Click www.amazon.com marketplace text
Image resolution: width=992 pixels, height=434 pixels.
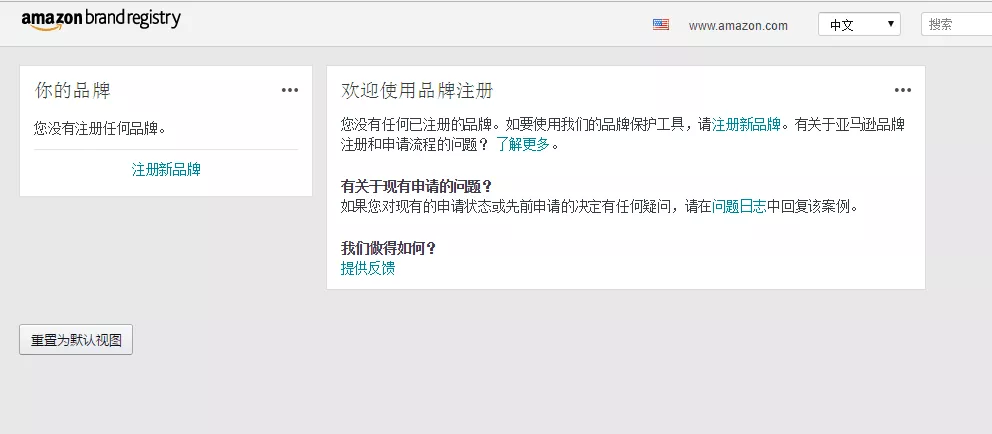tap(738, 26)
